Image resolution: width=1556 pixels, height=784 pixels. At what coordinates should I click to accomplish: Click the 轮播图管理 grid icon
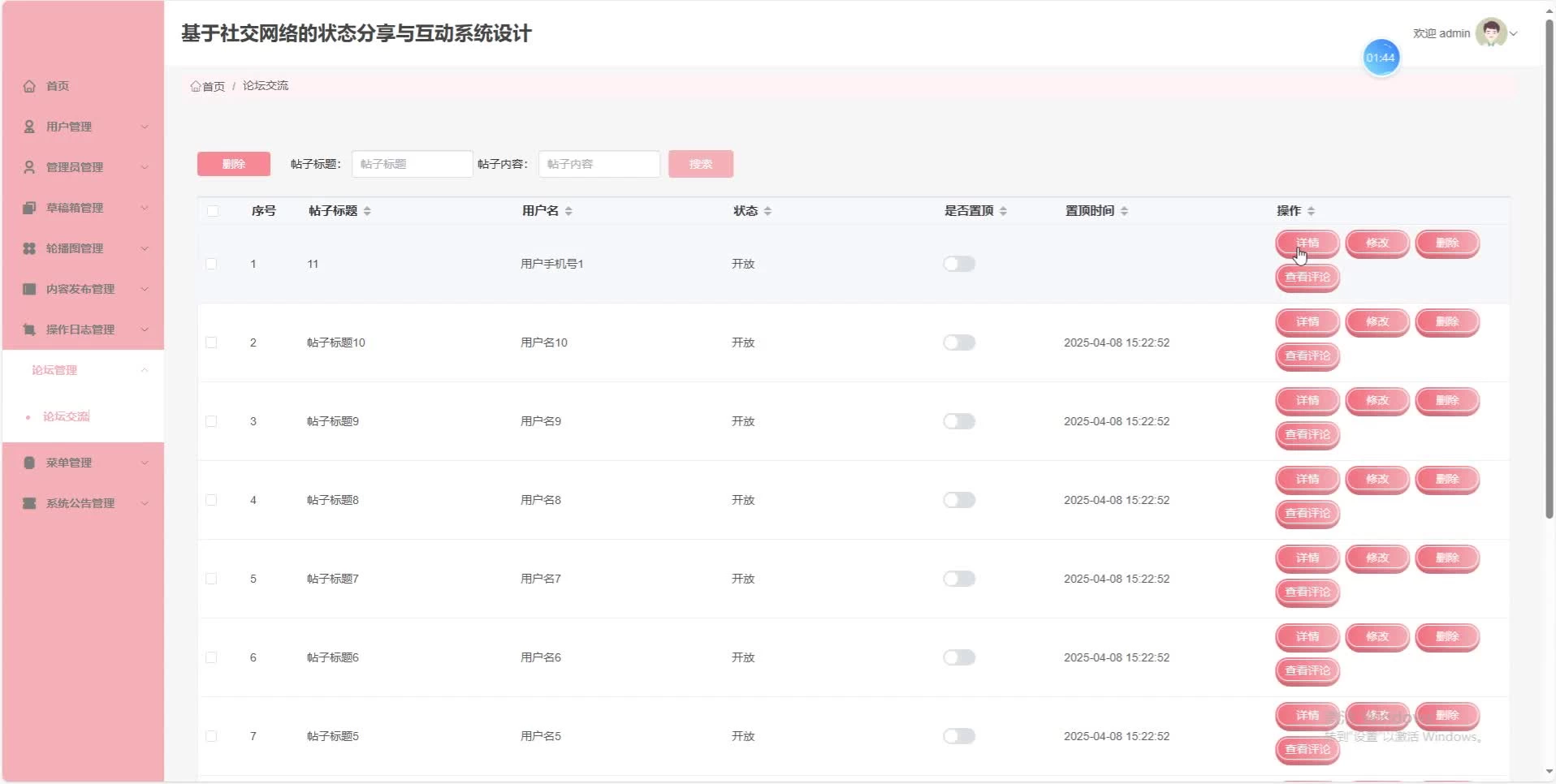29,248
